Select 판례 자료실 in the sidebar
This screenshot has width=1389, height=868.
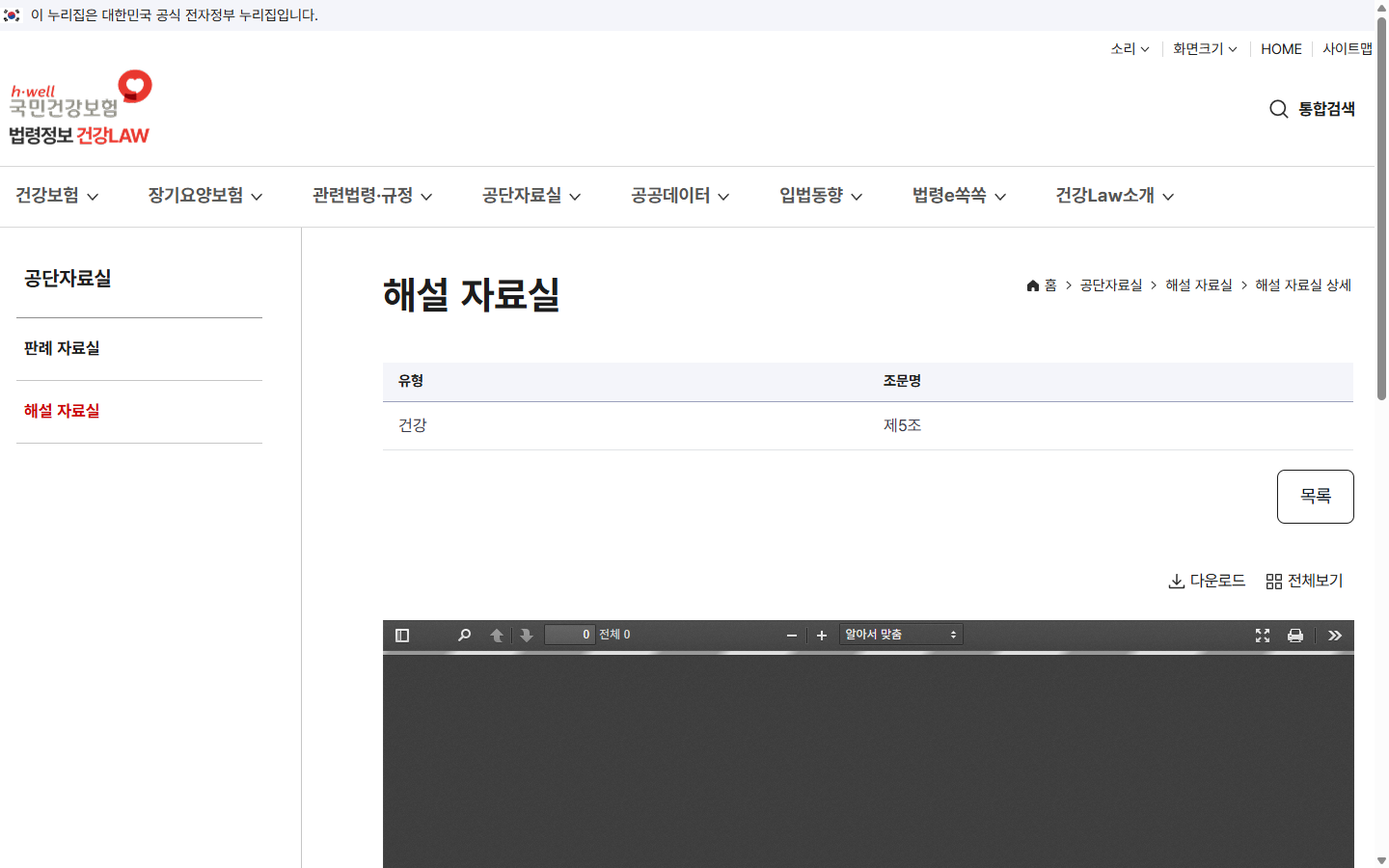click(62, 348)
